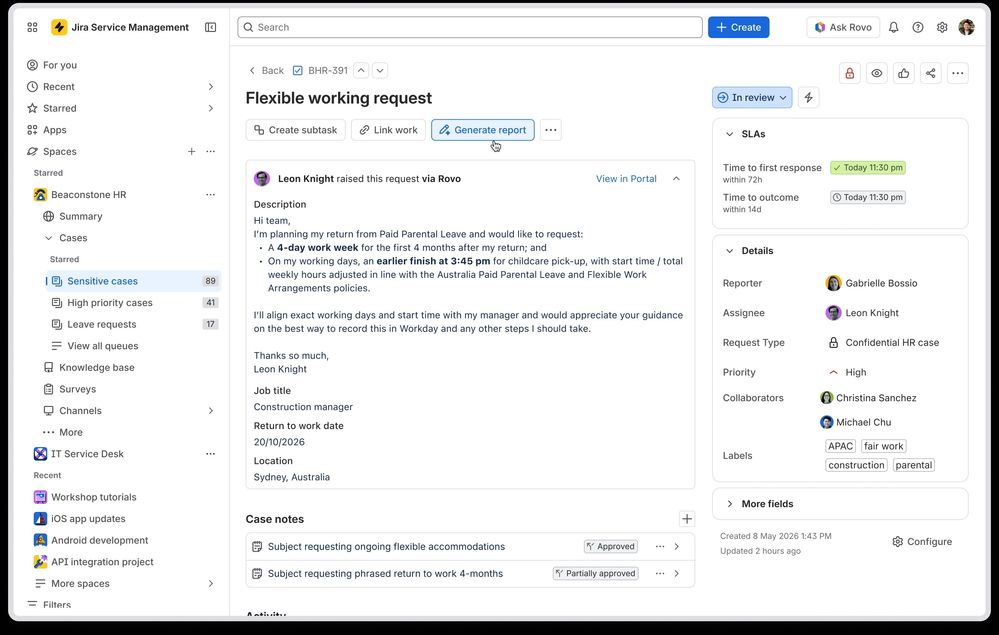Open the app switcher grid icon
The width and height of the screenshot is (999, 635).
coord(32,27)
